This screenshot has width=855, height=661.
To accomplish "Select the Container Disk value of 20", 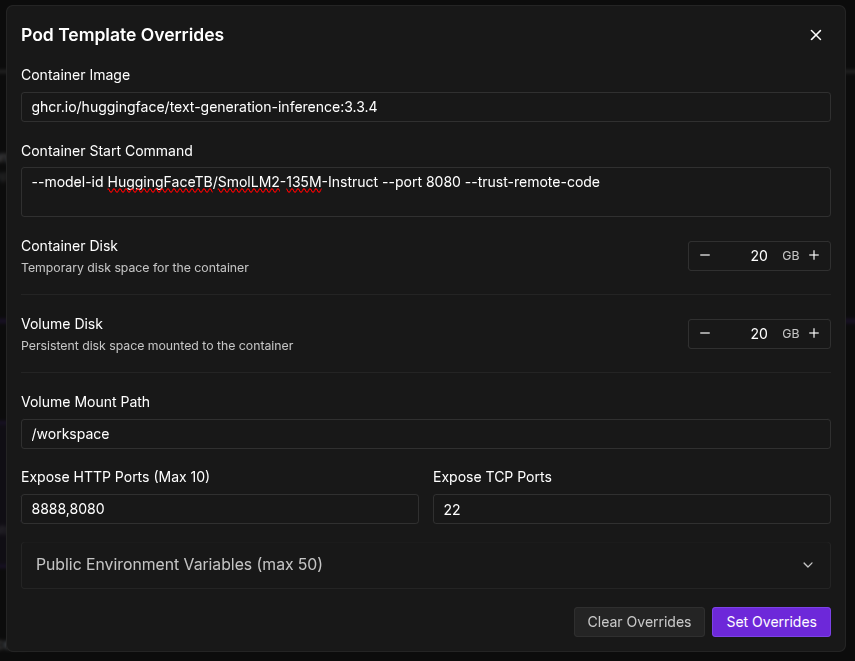I will (758, 256).
